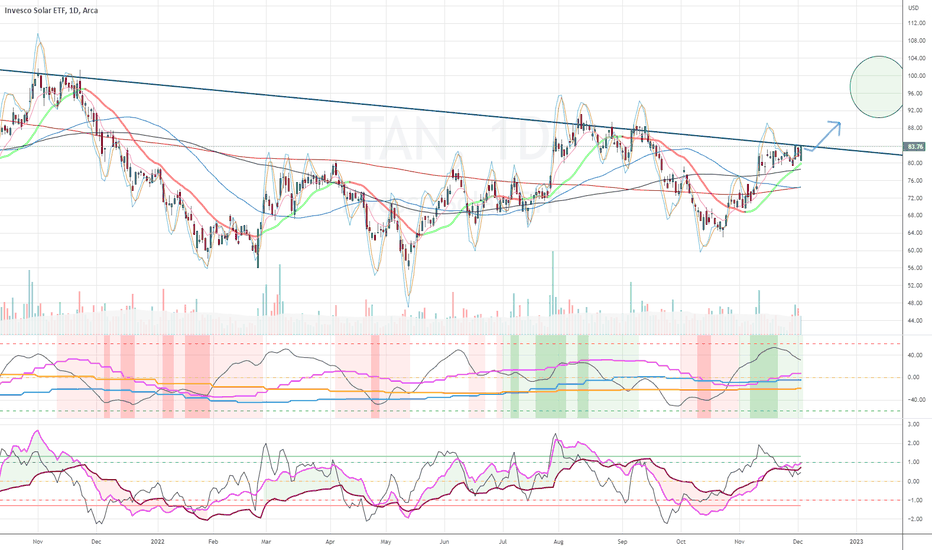
Task: Click the 2.00 lower indicator scale label
Action: click(x=914, y=444)
